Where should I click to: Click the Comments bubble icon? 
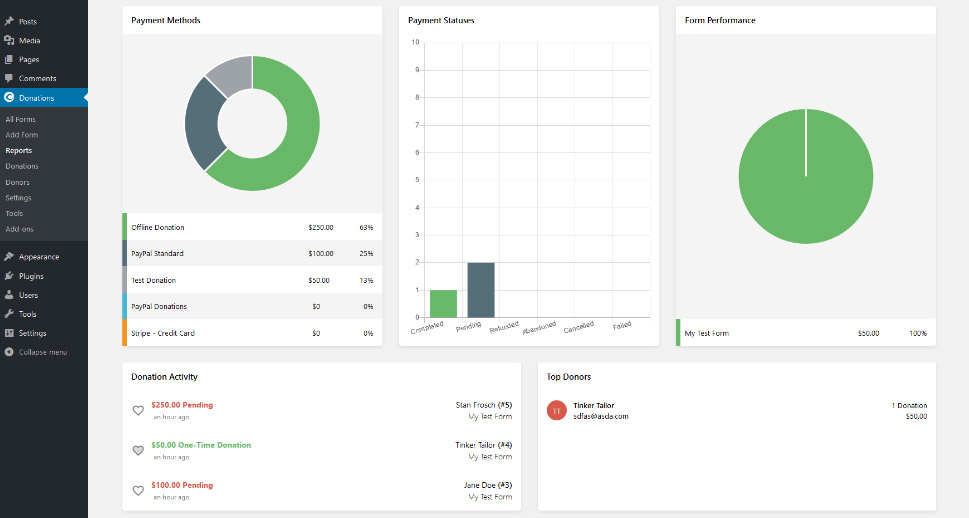coord(9,78)
